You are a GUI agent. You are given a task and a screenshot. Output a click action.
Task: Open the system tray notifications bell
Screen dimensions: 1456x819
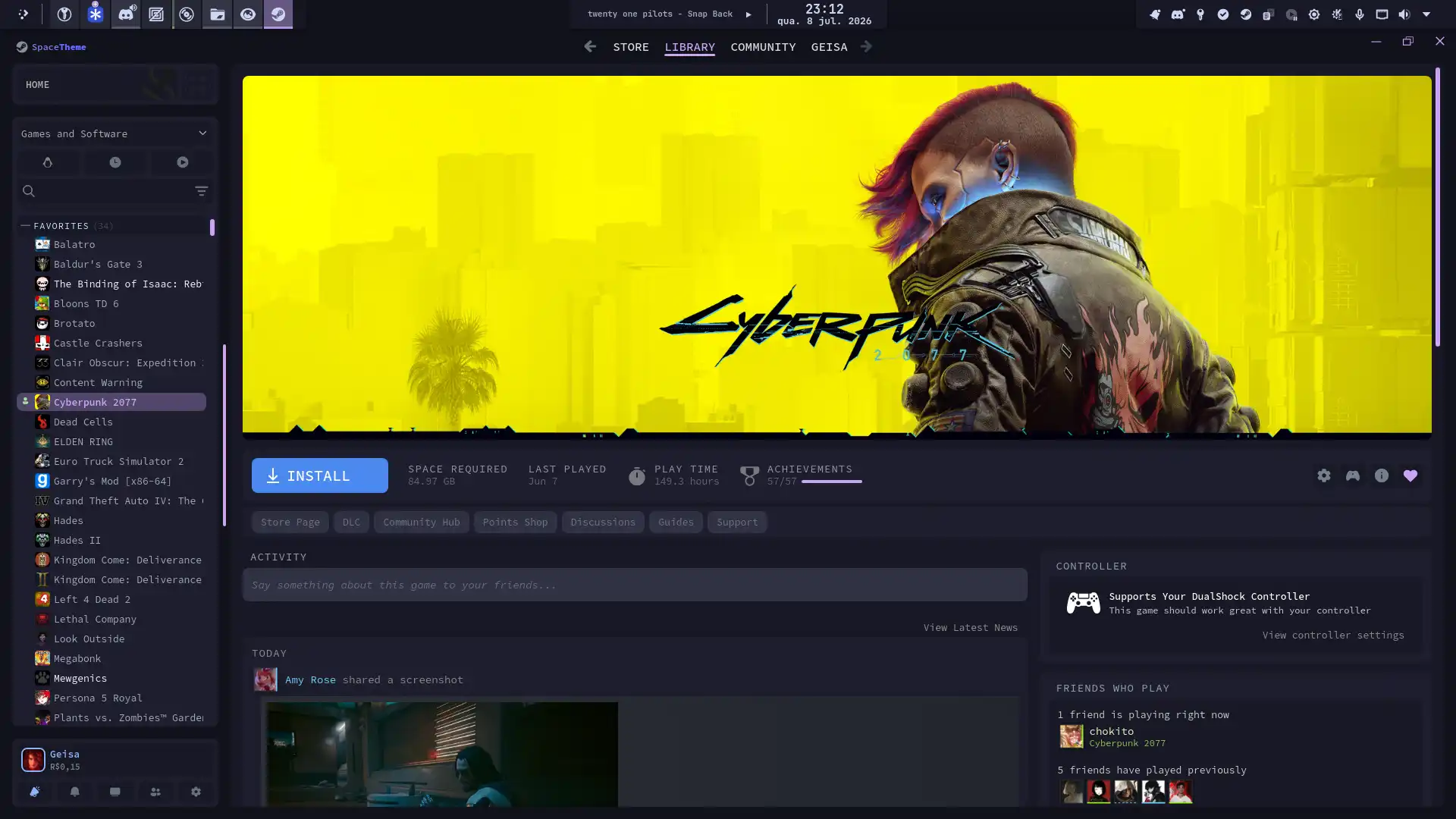[x=1154, y=14]
